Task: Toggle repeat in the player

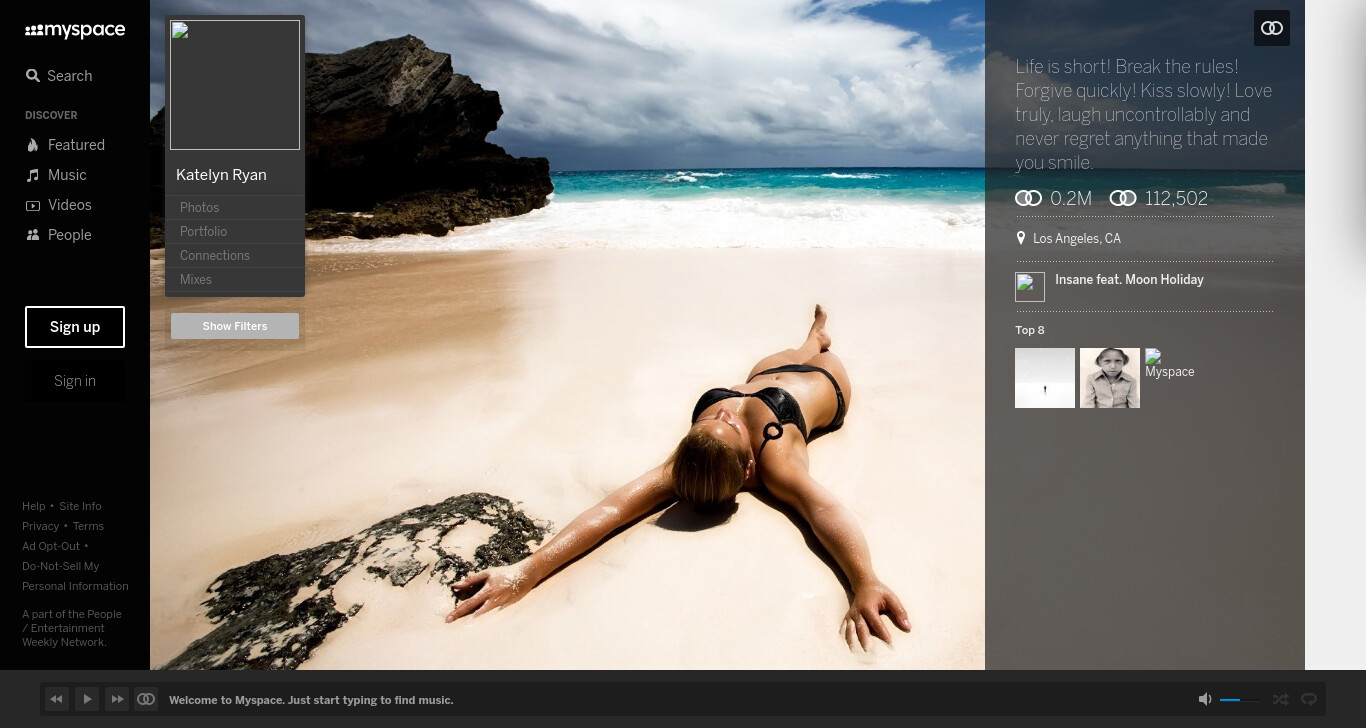Action: click(x=1308, y=699)
